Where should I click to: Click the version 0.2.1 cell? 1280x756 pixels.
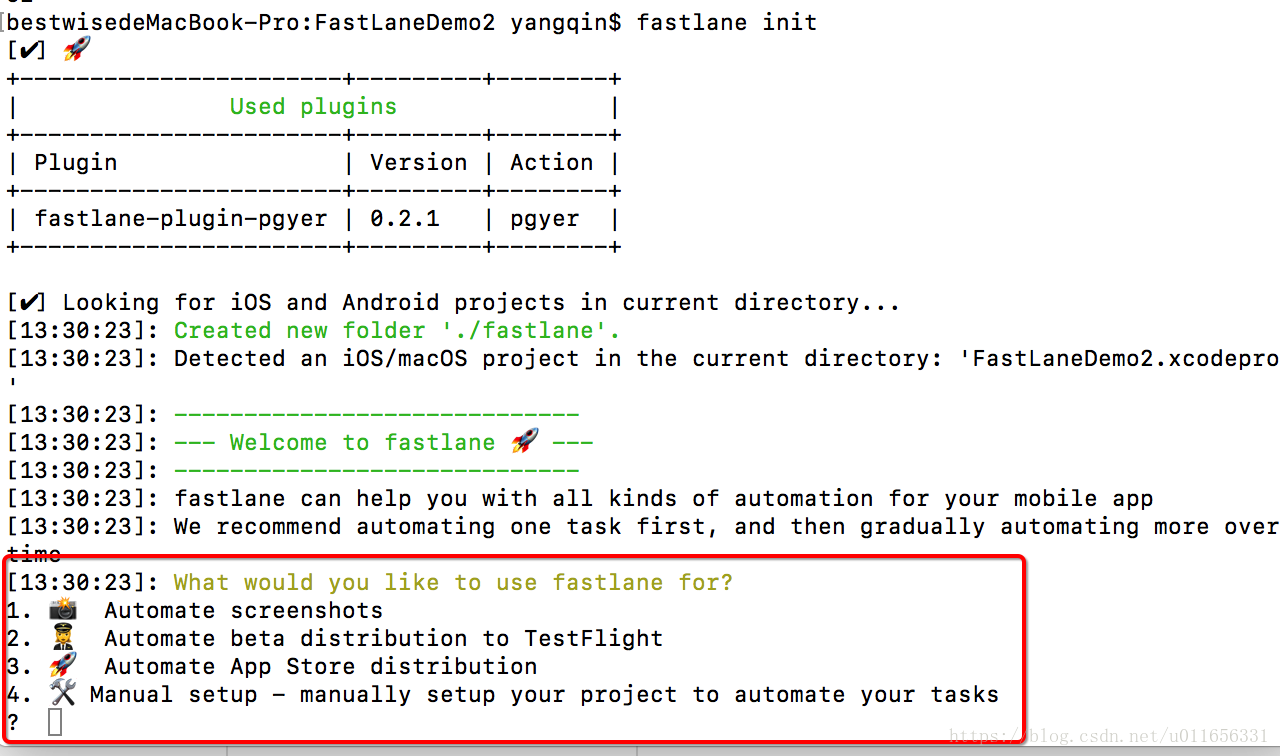405,218
